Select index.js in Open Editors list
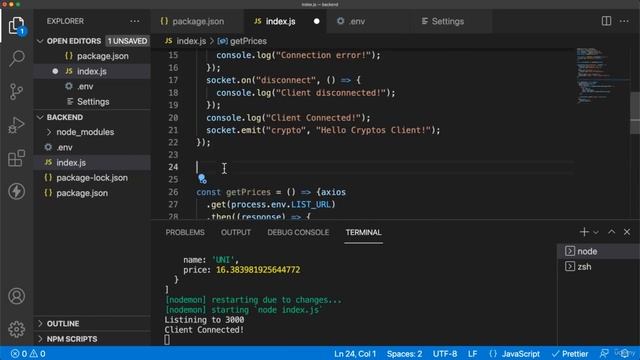 coord(92,71)
